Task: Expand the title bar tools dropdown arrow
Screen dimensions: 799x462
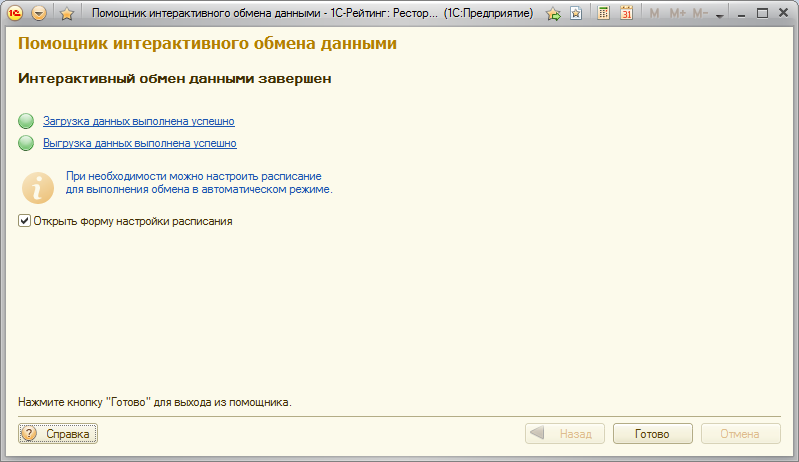Action: pyautogui.click(x=722, y=13)
